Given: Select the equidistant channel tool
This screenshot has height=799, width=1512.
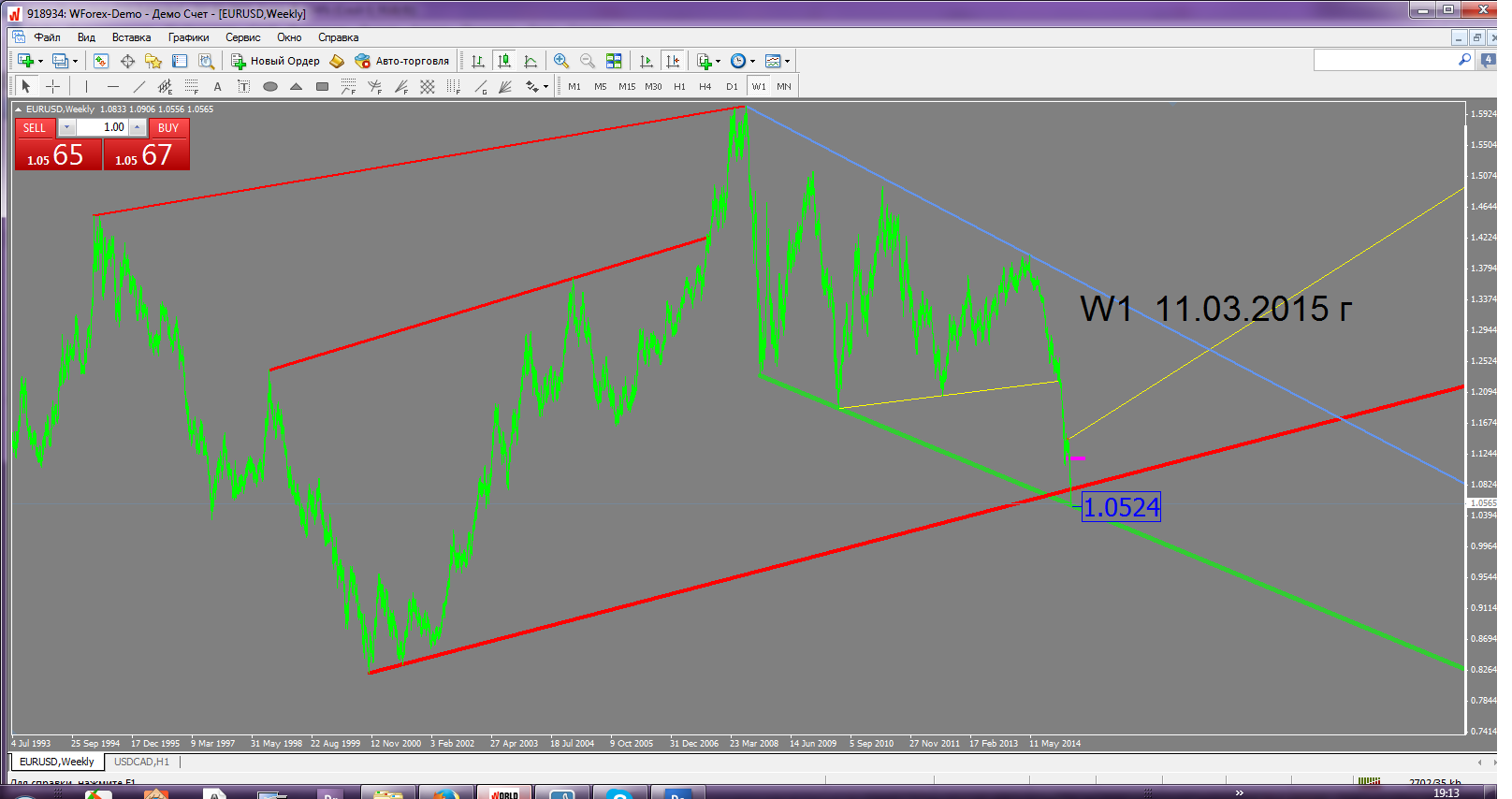Looking at the screenshot, I should (166, 86).
